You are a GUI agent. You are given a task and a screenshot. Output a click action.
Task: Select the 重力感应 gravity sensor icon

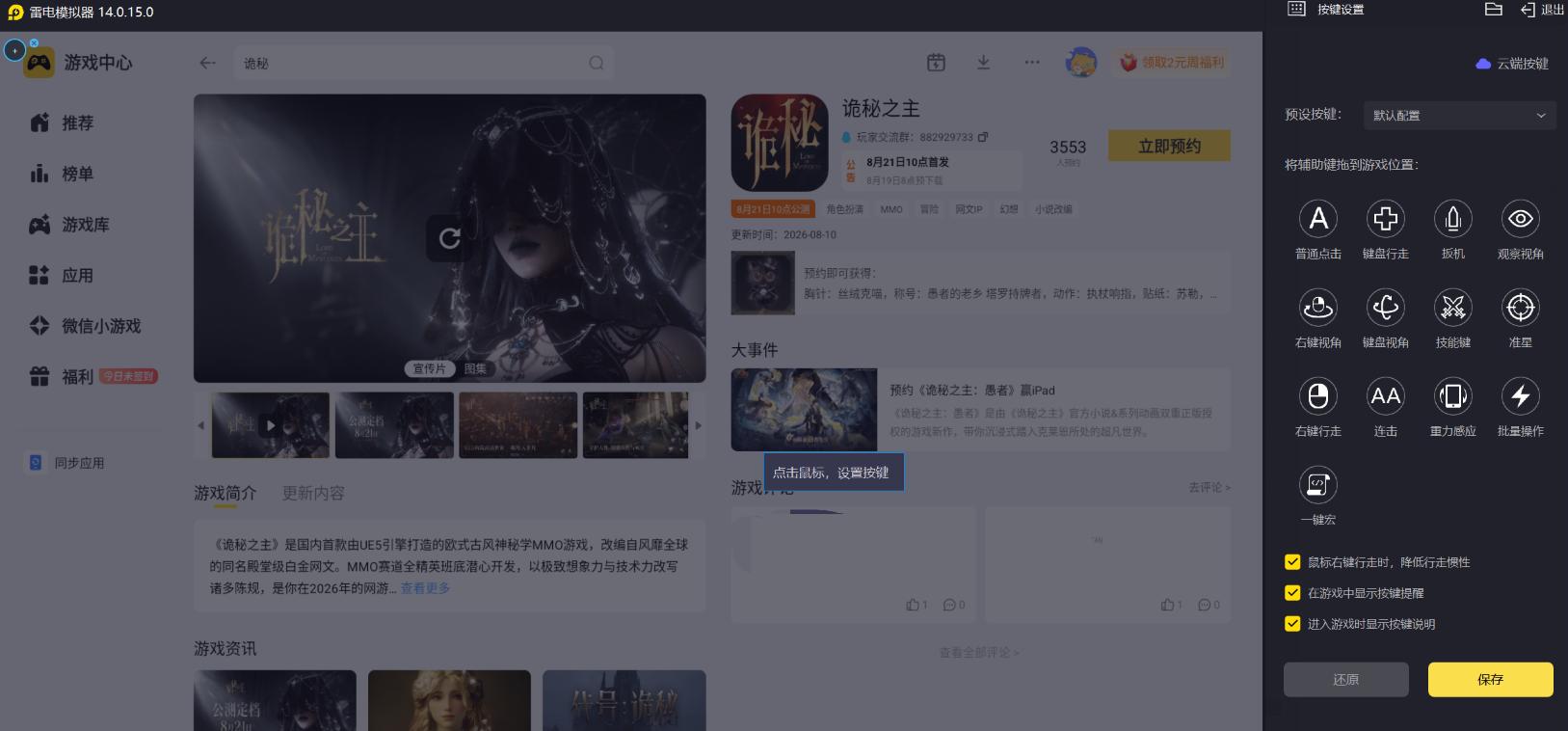pos(1453,396)
